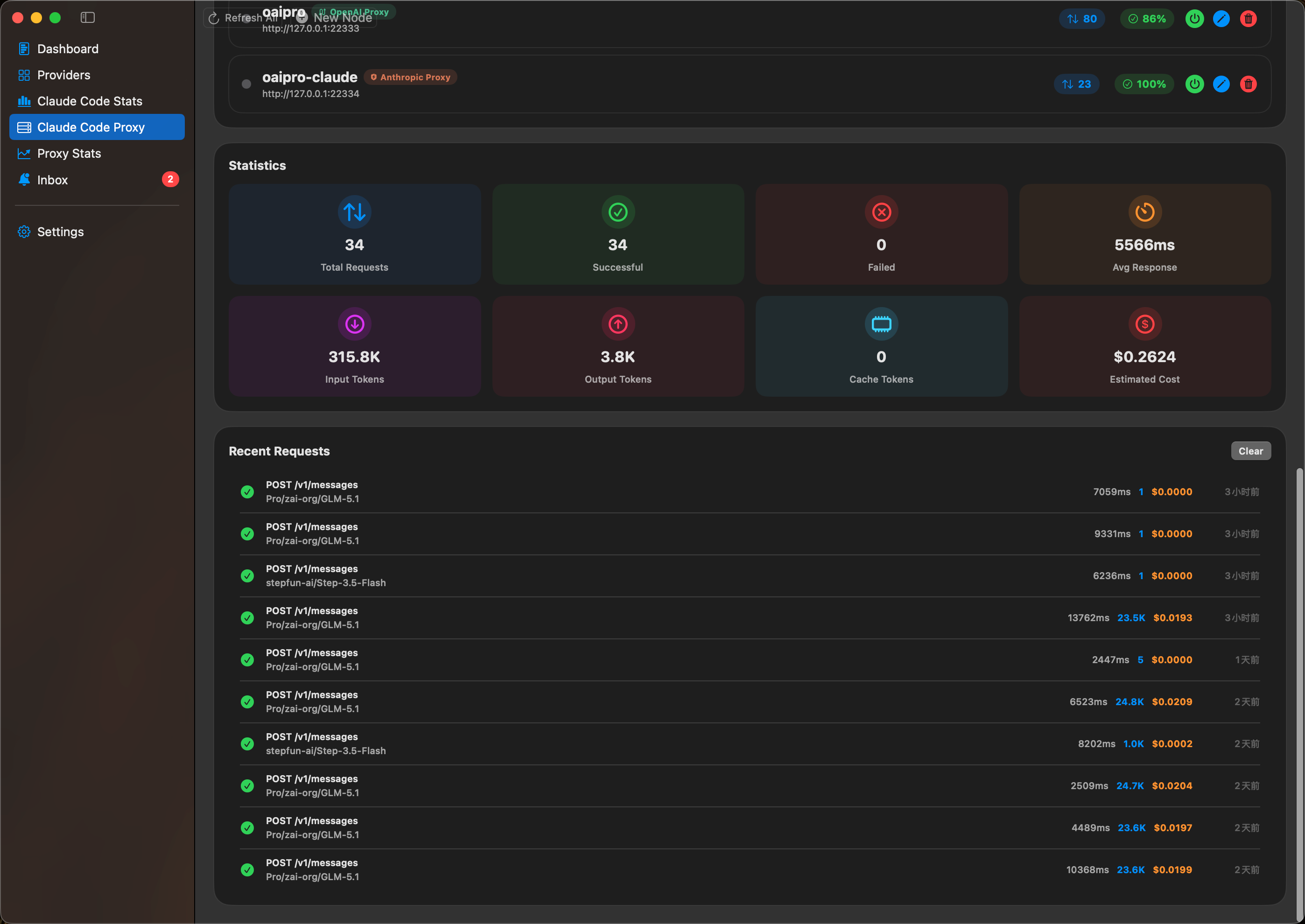Click the status dot beside oaipro-claude
This screenshot has width=1305, height=924.
pyautogui.click(x=246, y=84)
